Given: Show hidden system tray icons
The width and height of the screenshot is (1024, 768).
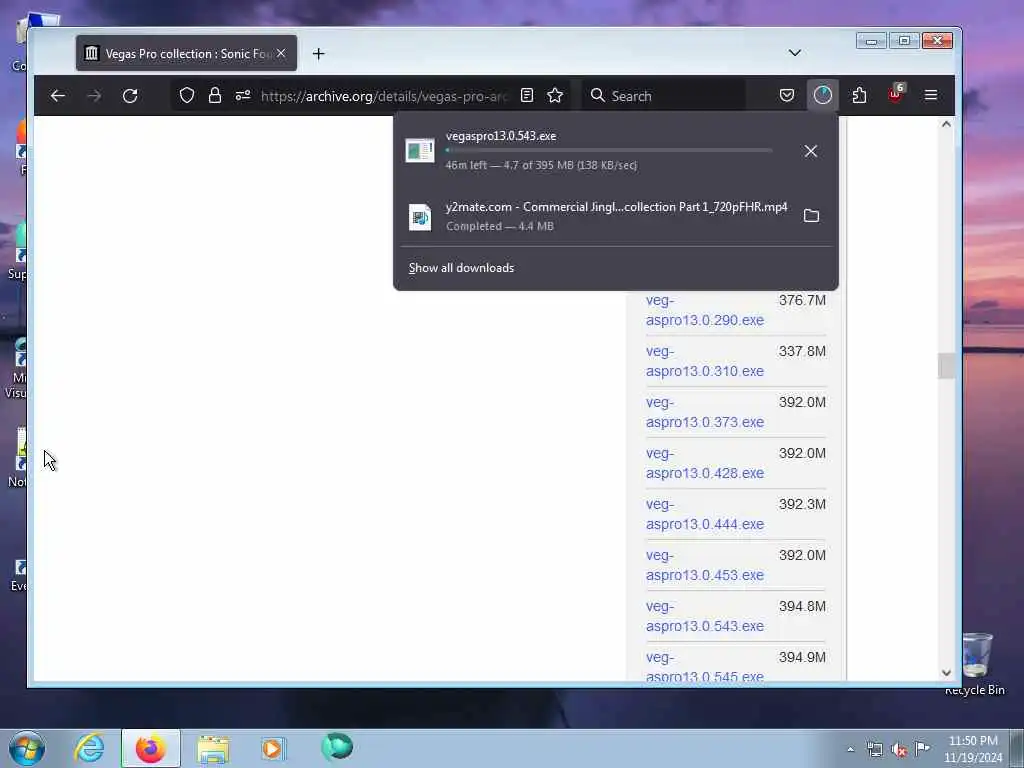Looking at the screenshot, I should 850,749.
